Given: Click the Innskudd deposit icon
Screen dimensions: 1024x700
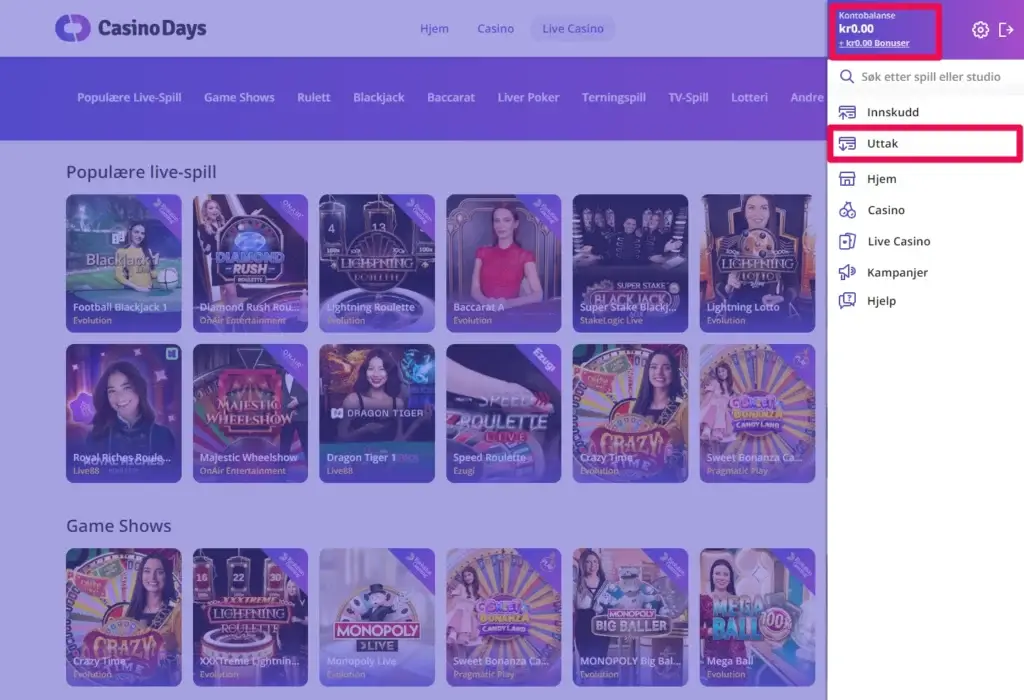Looking at the screenshot, I should tap(847, 112).
